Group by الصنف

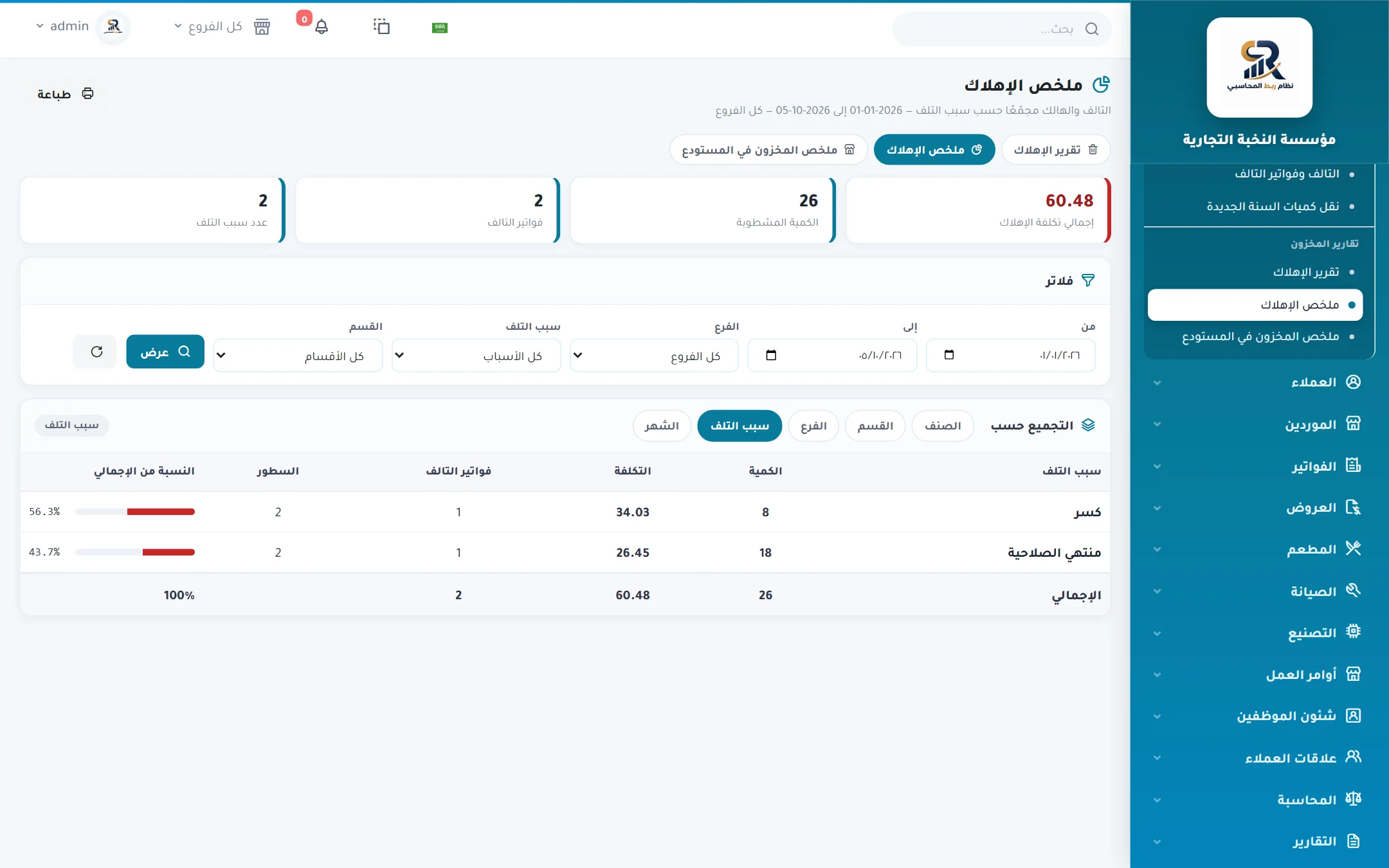click(943, 426)
